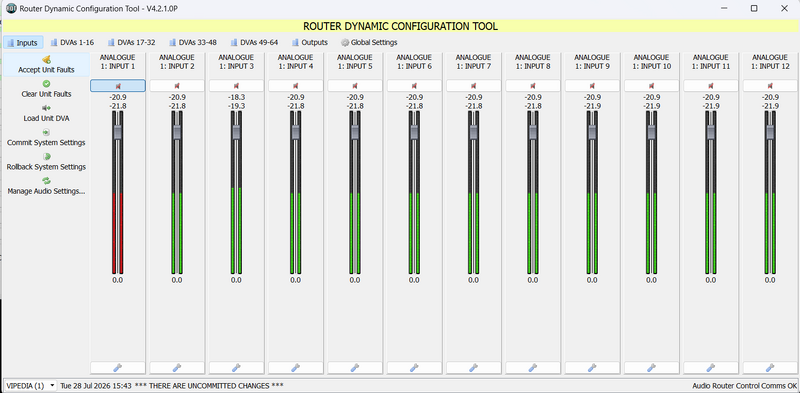This screenshot has height=393, width=800.
Task: Click the application logo in title bar
Action: point(11,8)
